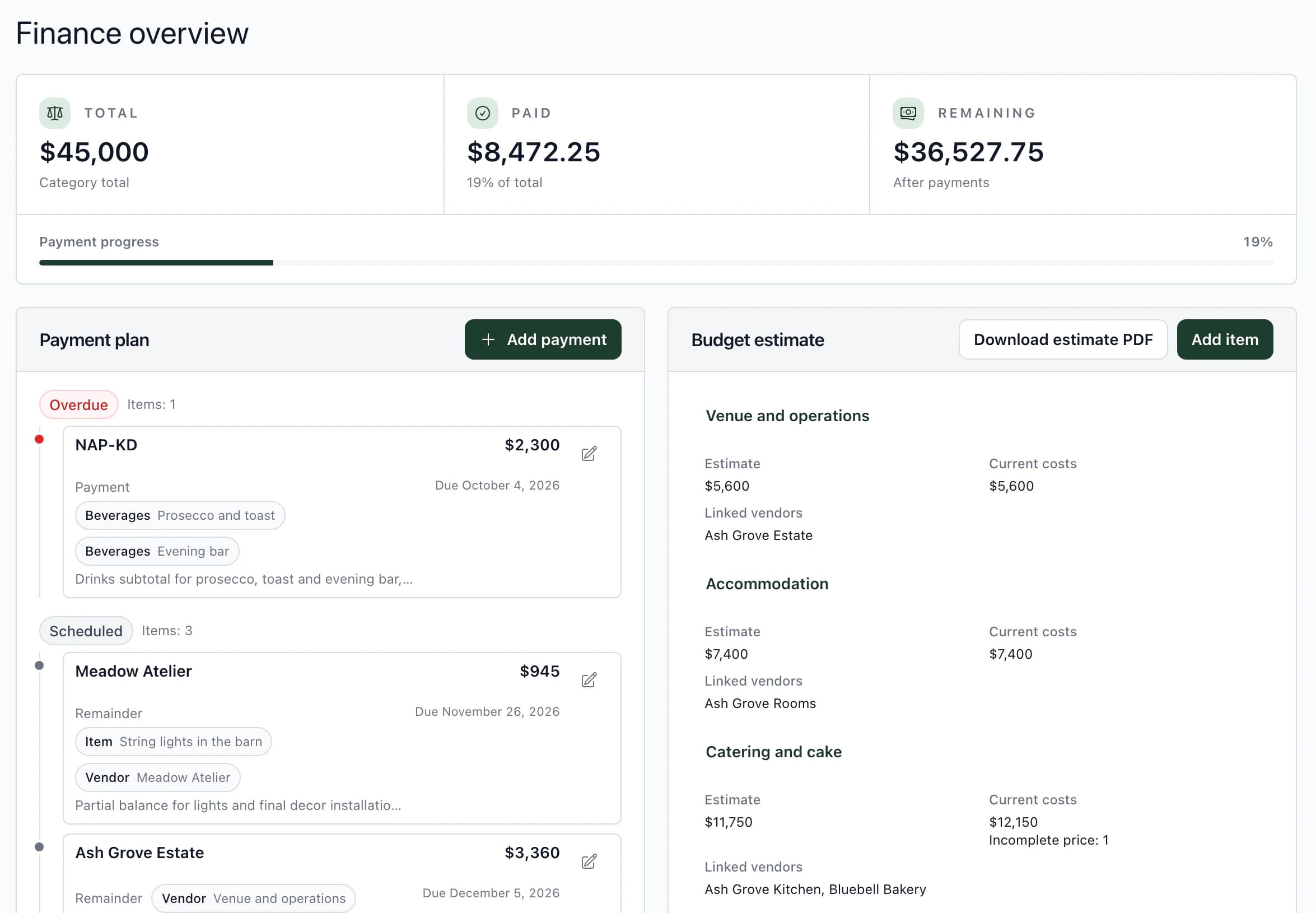Screen dimensions: 1316x913
Task: Click the Vendor Venue and operations tag
Action: pos(253,898)
